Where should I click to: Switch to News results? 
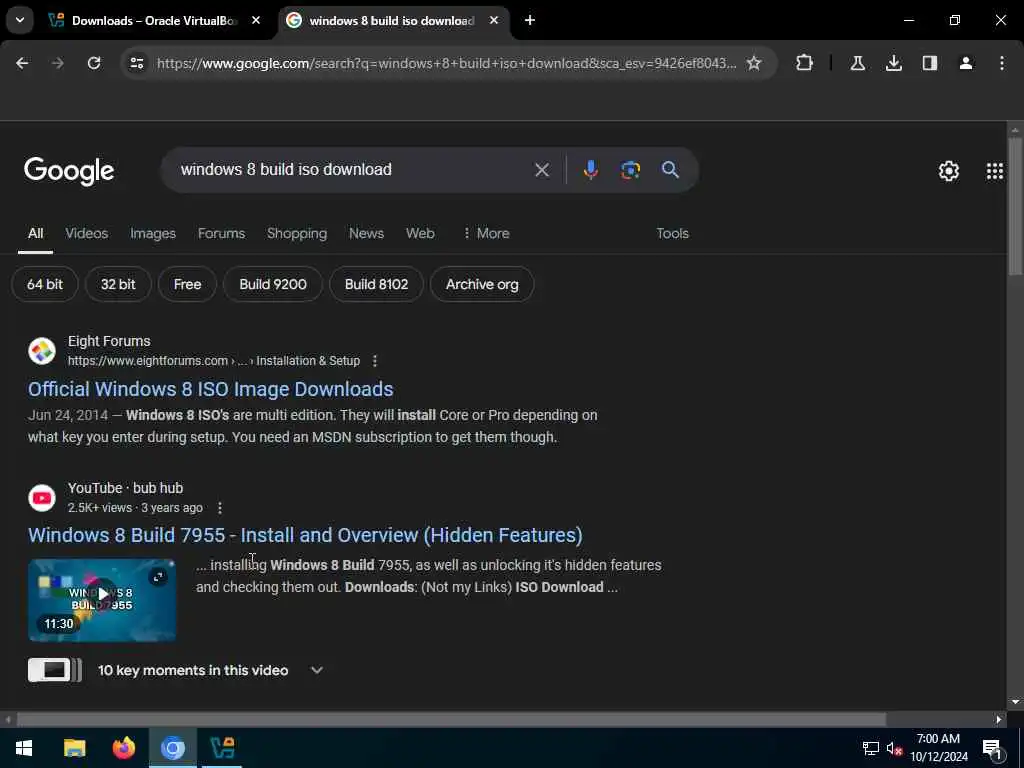point(366,234)
